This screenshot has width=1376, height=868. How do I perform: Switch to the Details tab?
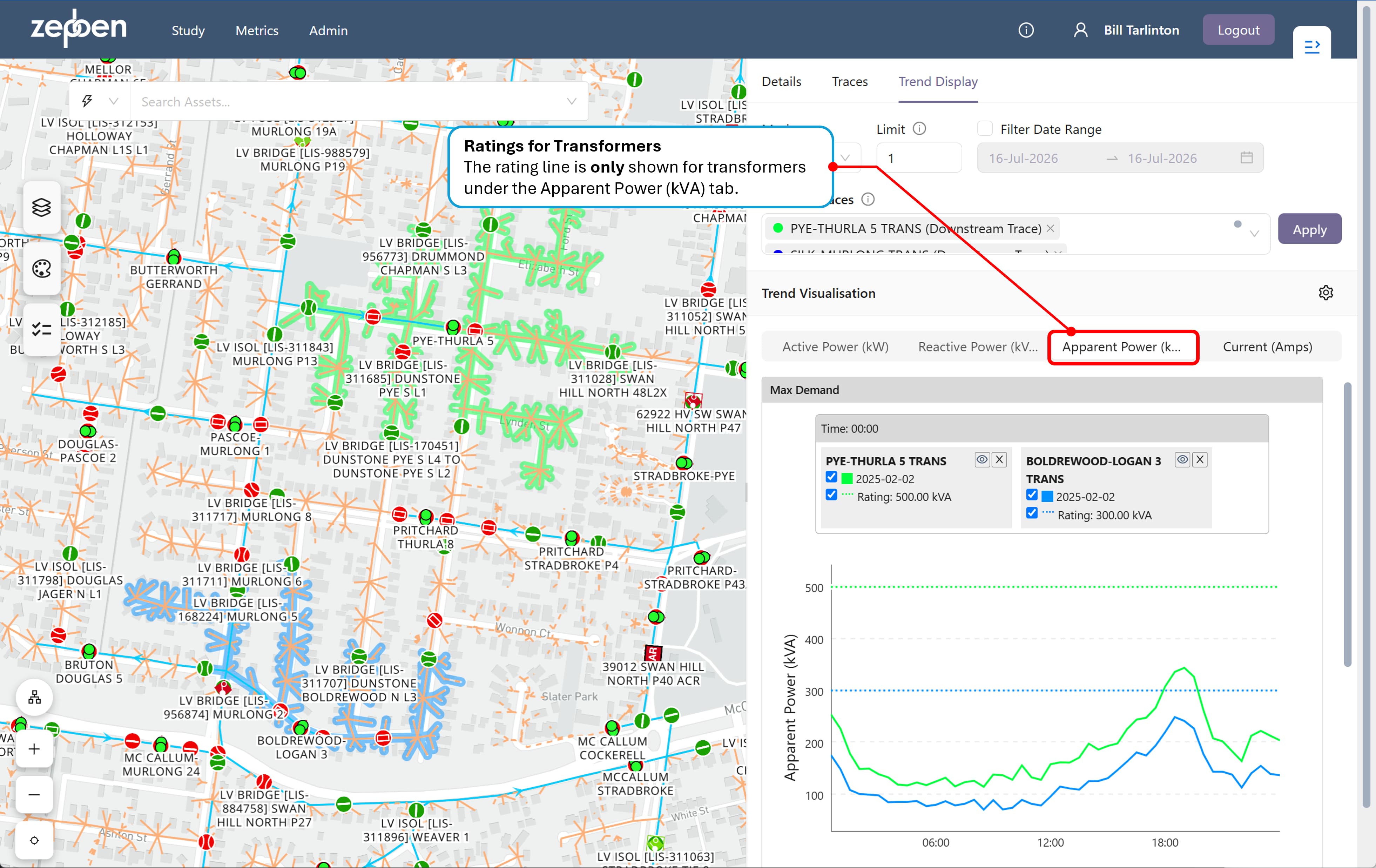[781, 82]
